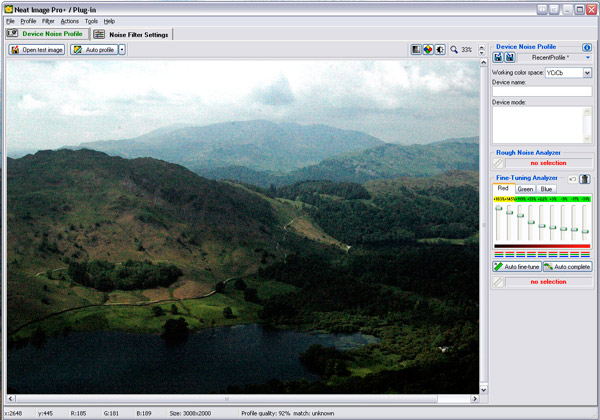600x420 pixels.
Task: Open the Filter menu
Action: [48, 21]
